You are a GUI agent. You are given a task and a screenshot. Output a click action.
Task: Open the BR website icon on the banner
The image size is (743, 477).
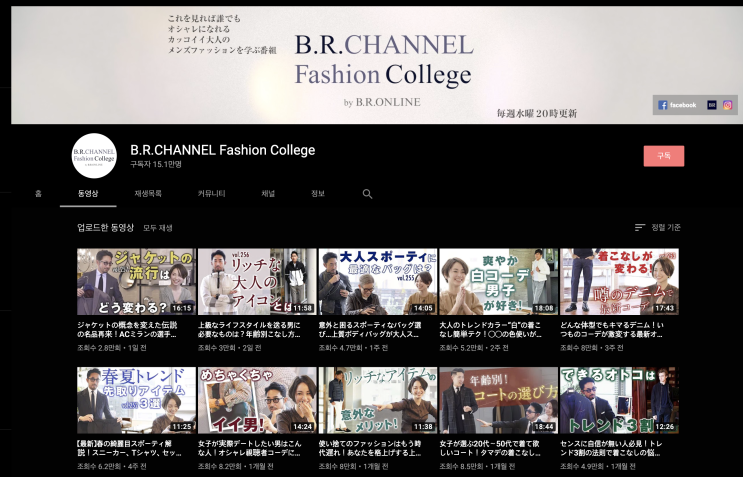click(711, 105)
